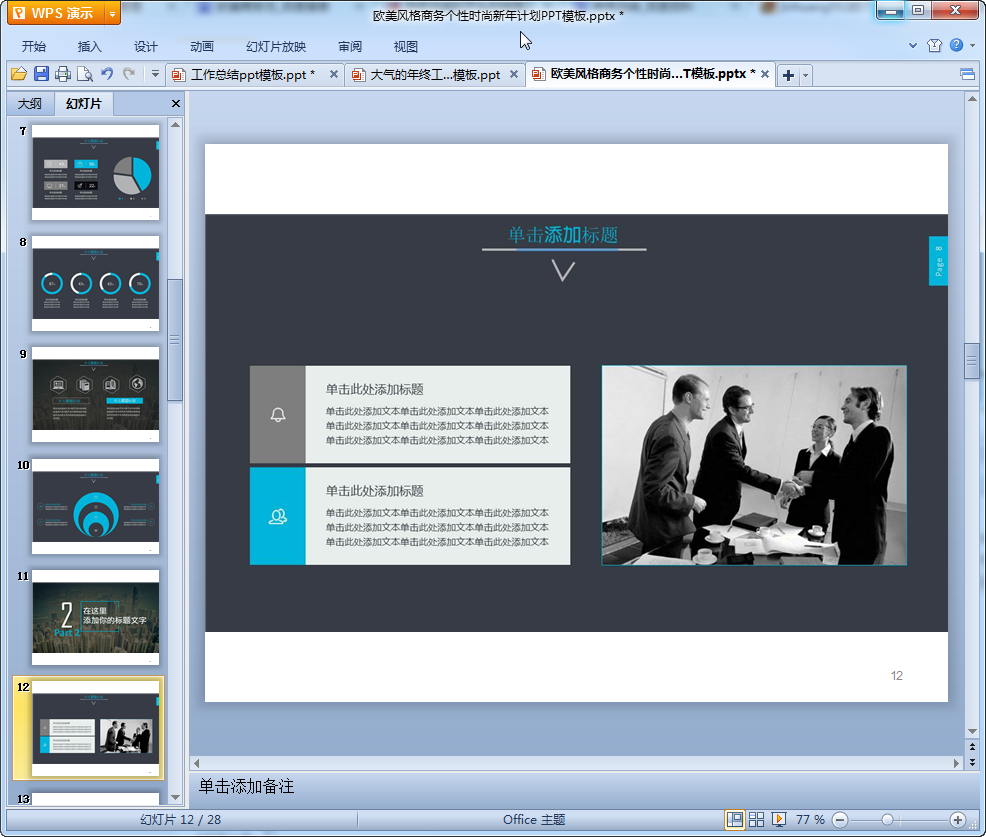The image size is (986, 837).
Task: Switch to the 大纲 outline tab
Action: pos(30,104)
